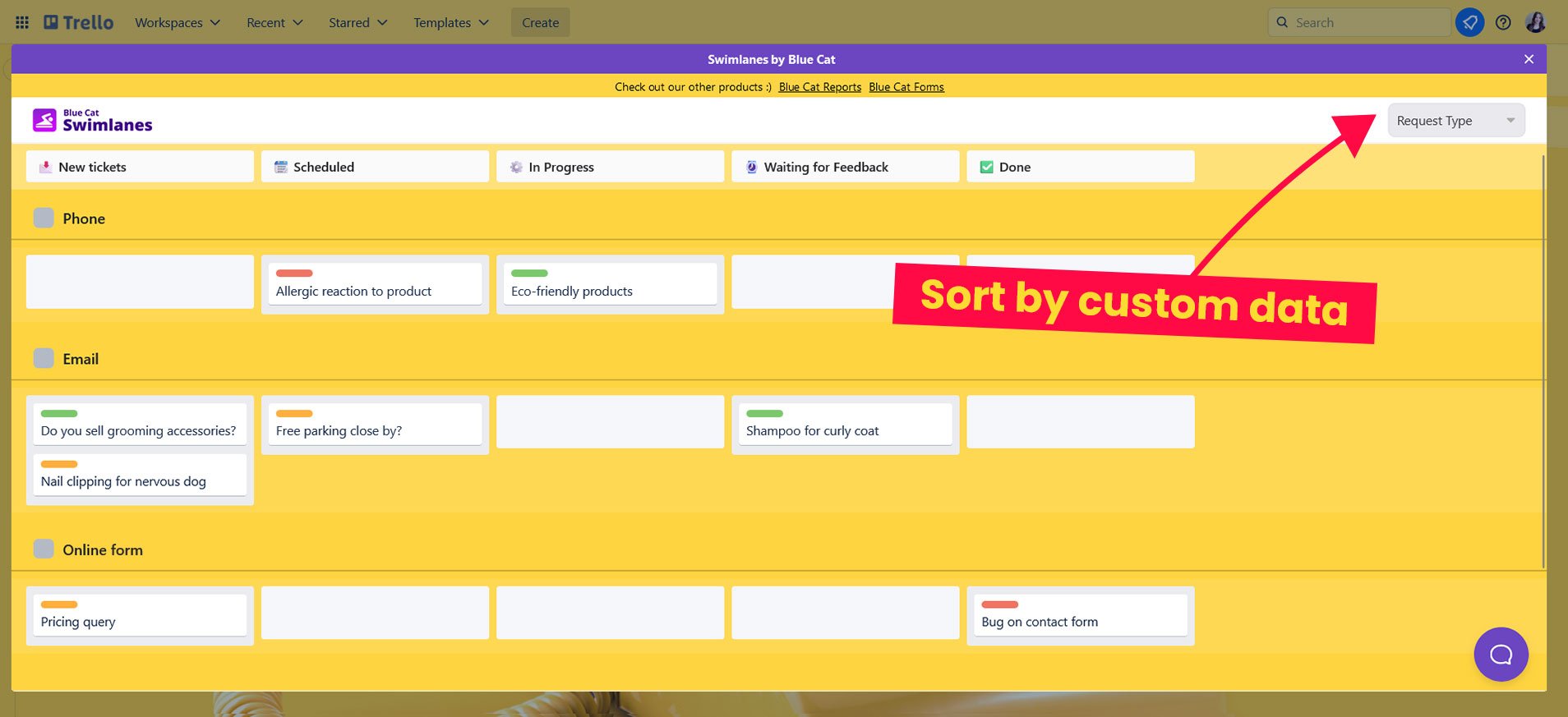
Task: Toggle the Online form swimlane checkbox
Action: click(x=44, y=549)
